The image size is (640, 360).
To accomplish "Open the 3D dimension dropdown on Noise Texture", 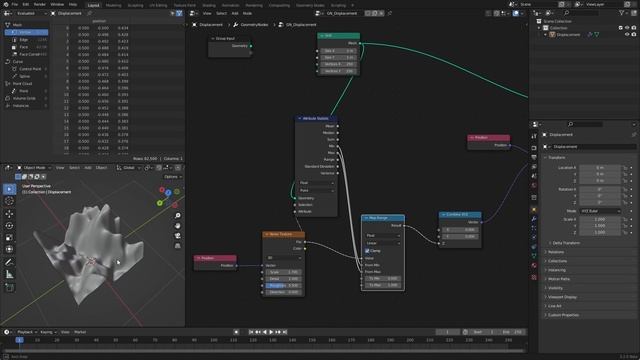I will pyautogui.click(x=284, y=258).
